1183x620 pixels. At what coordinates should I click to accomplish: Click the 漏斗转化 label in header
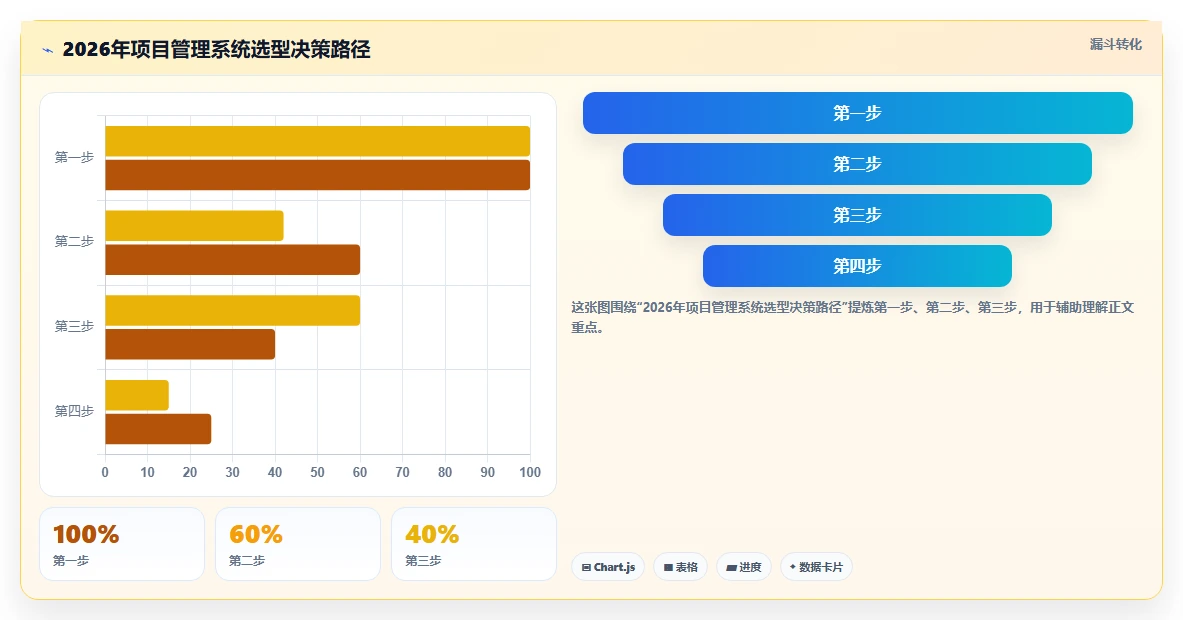(1115, 45)
